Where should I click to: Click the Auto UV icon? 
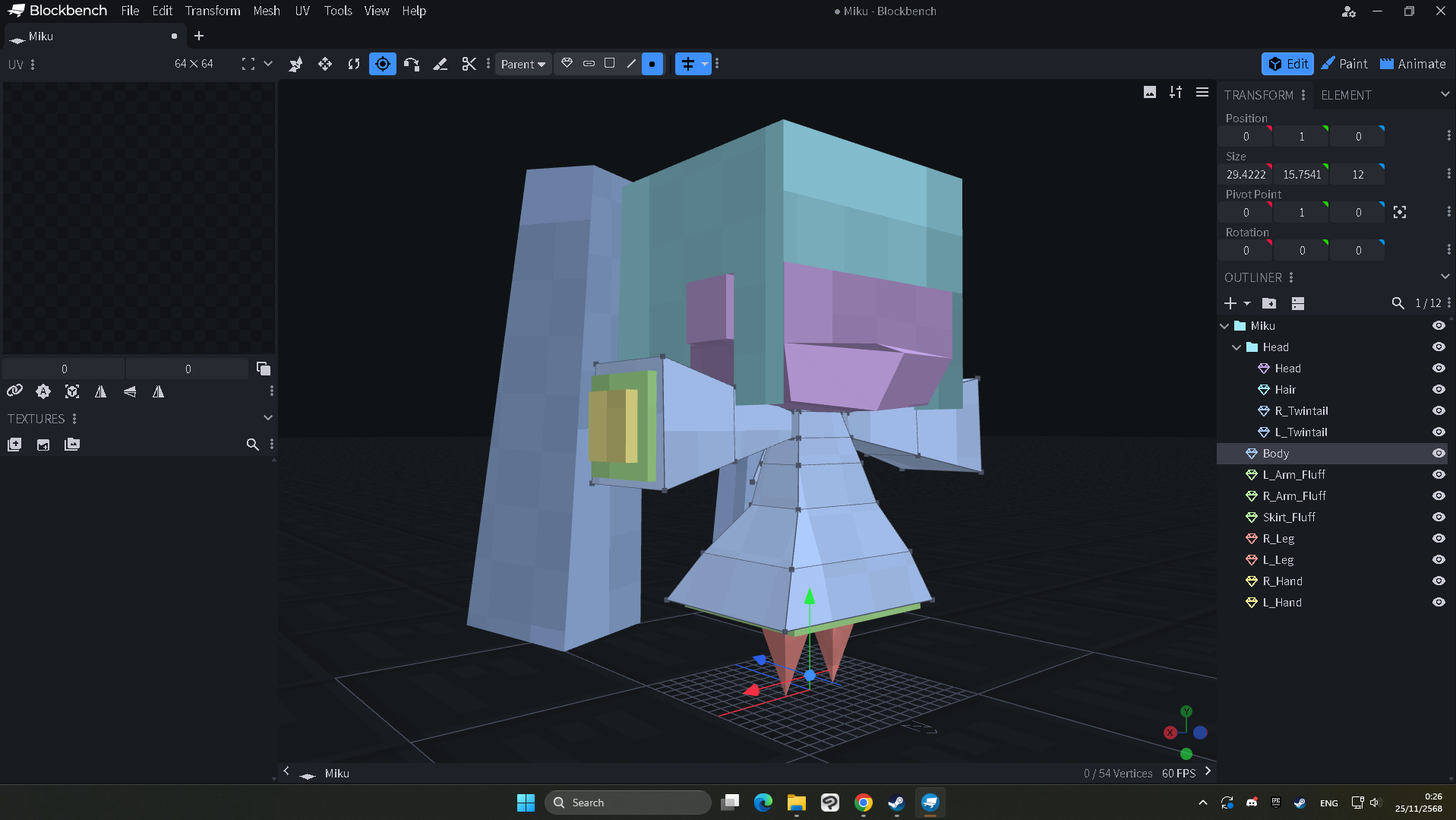(x=43, y=391)
